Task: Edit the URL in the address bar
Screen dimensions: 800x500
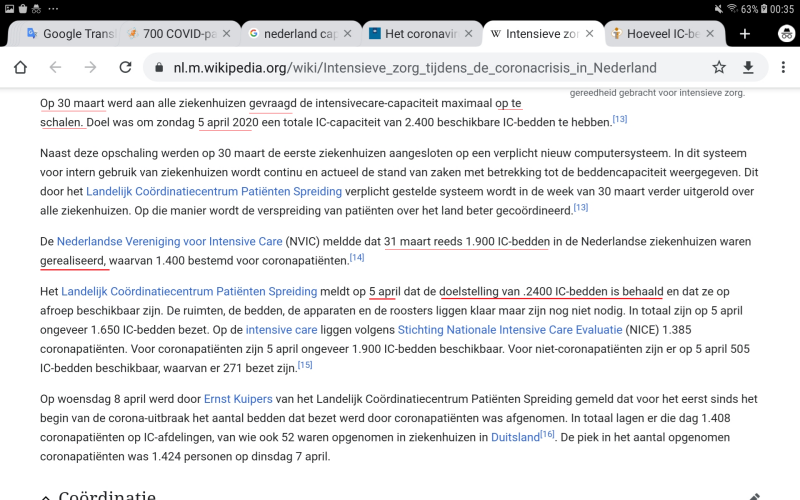Action: [x=415, y=68]
